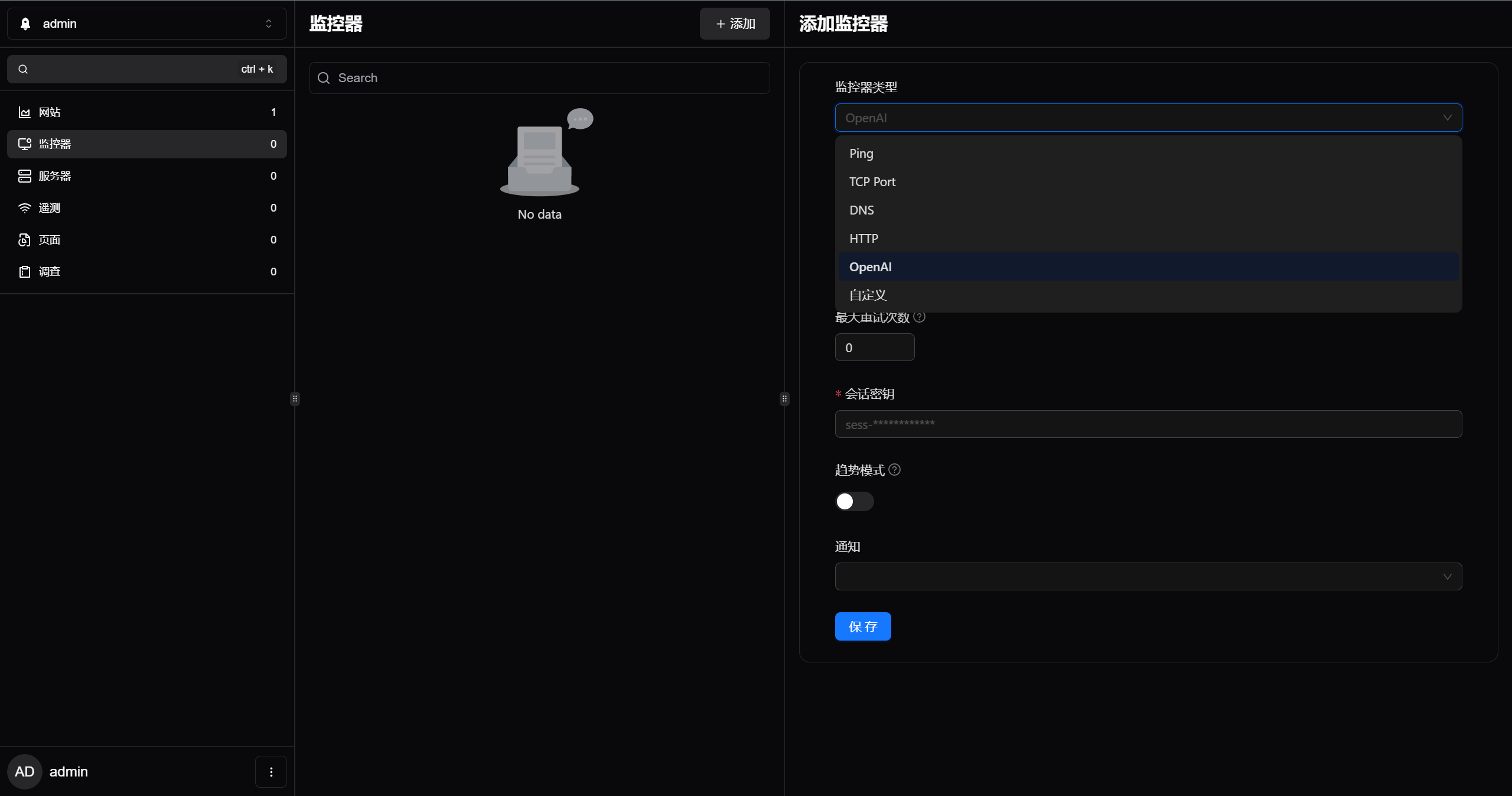Click the 保存 button
This screenshot has width=1512, height=796.
(862, 626)
